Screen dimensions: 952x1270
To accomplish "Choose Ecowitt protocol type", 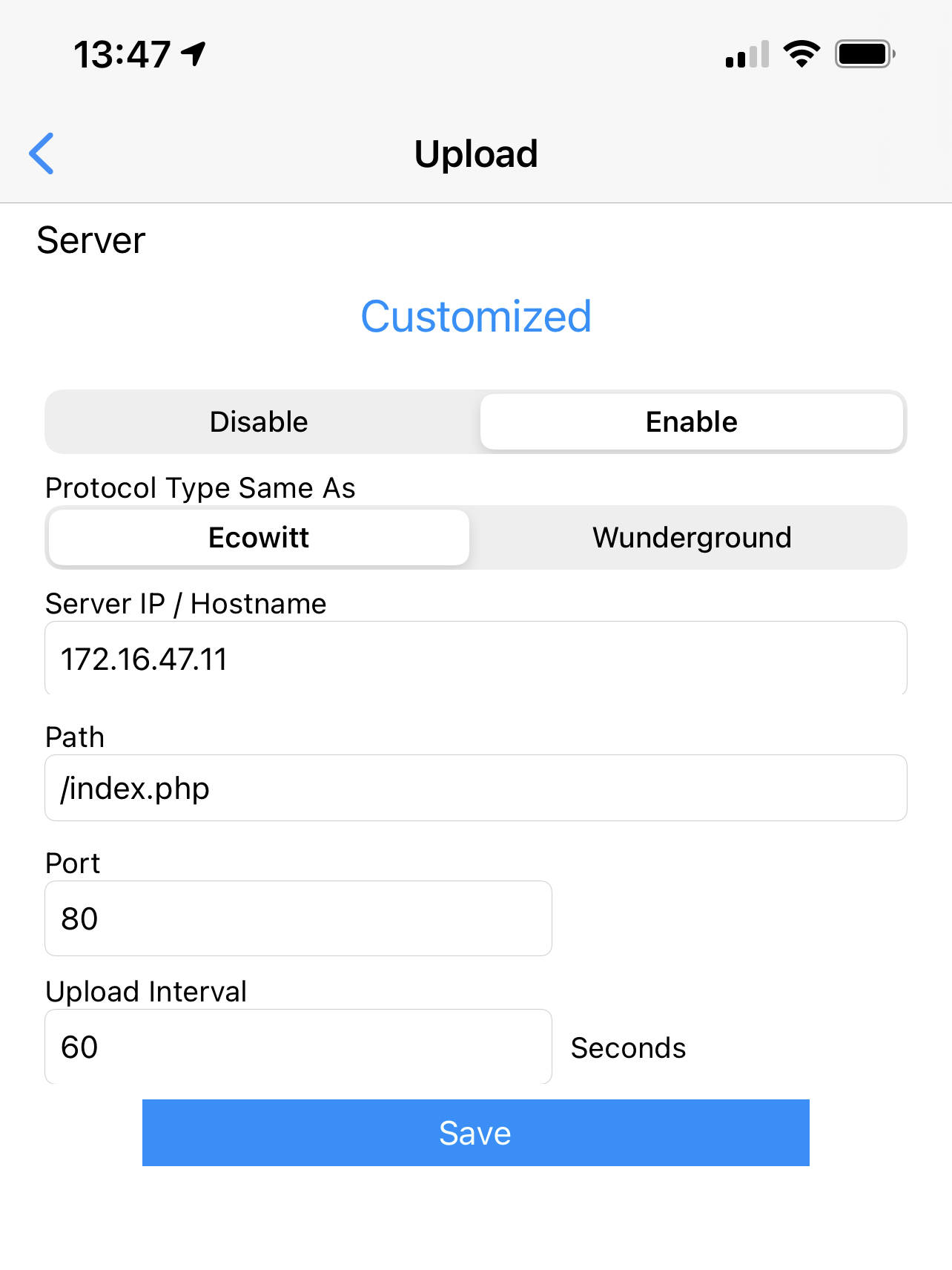I will (x=259, y=537).
